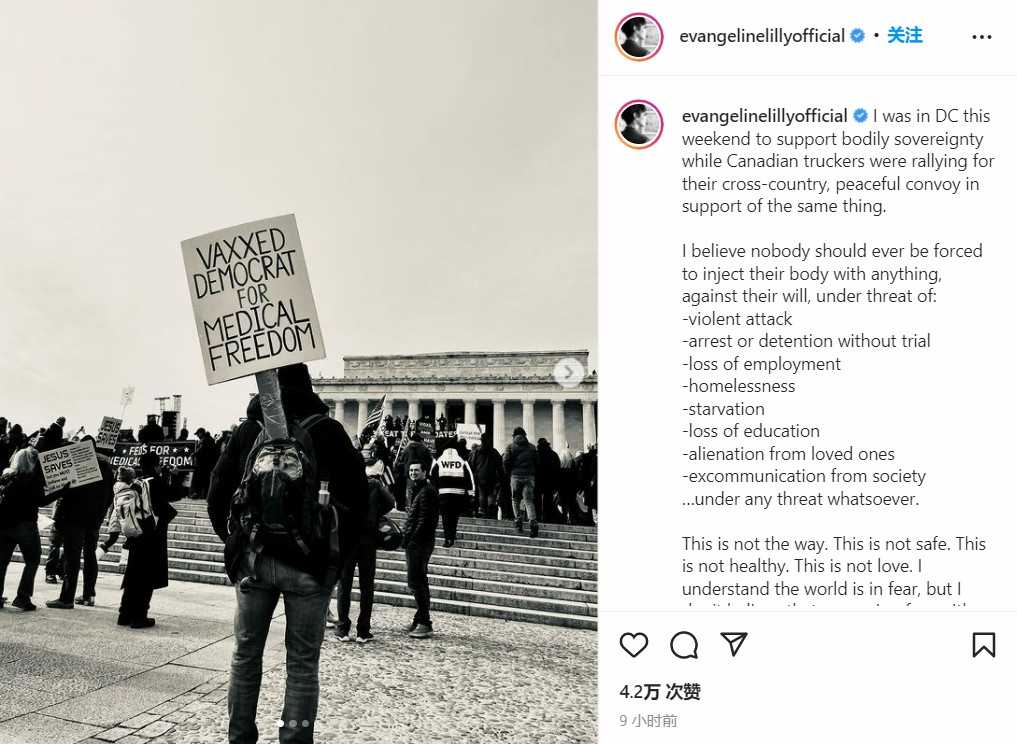
Task: Click the protest sign photo
Action: coord(298,372)
